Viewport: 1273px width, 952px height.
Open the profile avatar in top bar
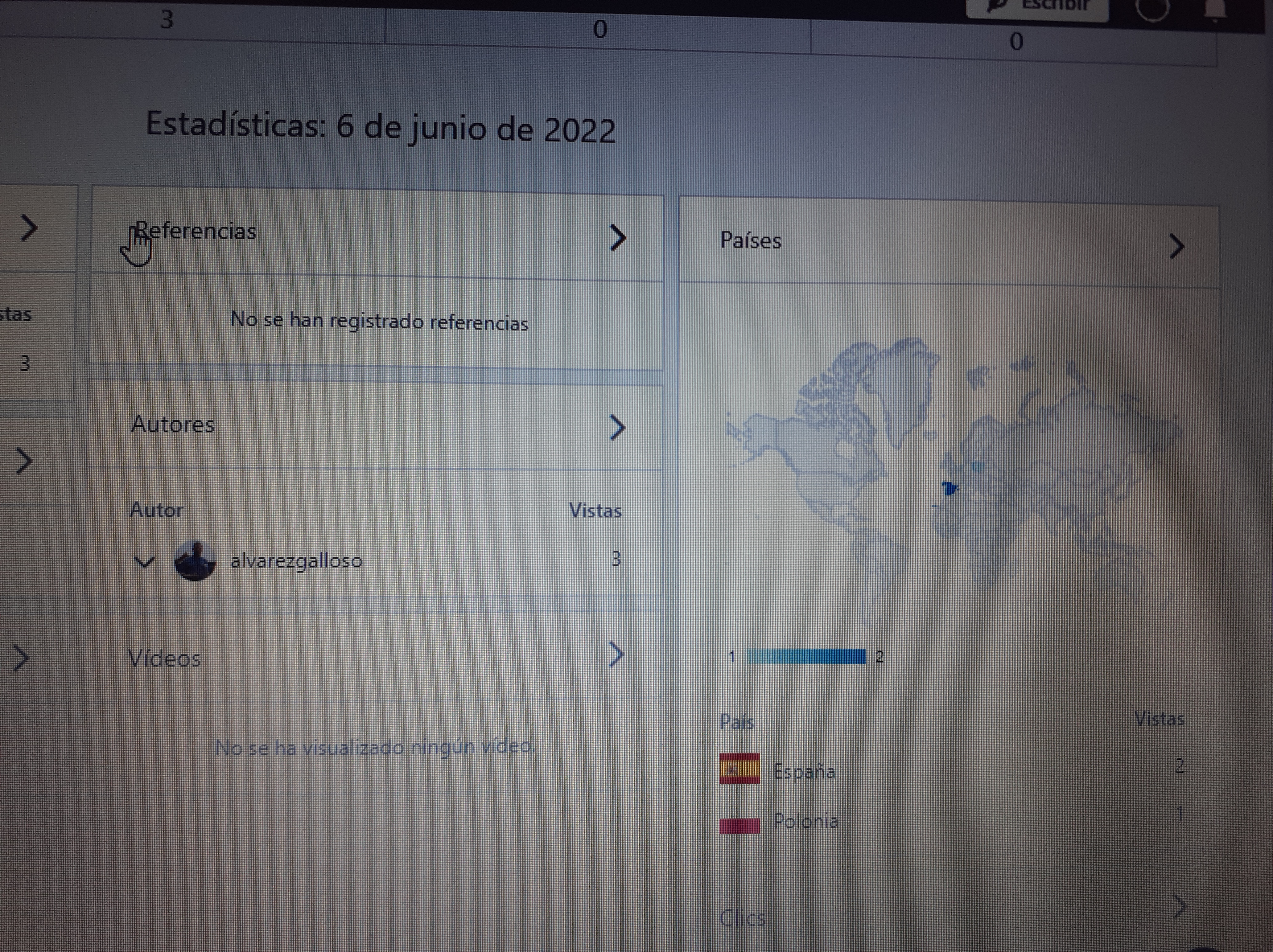[x=1153, y=9]
